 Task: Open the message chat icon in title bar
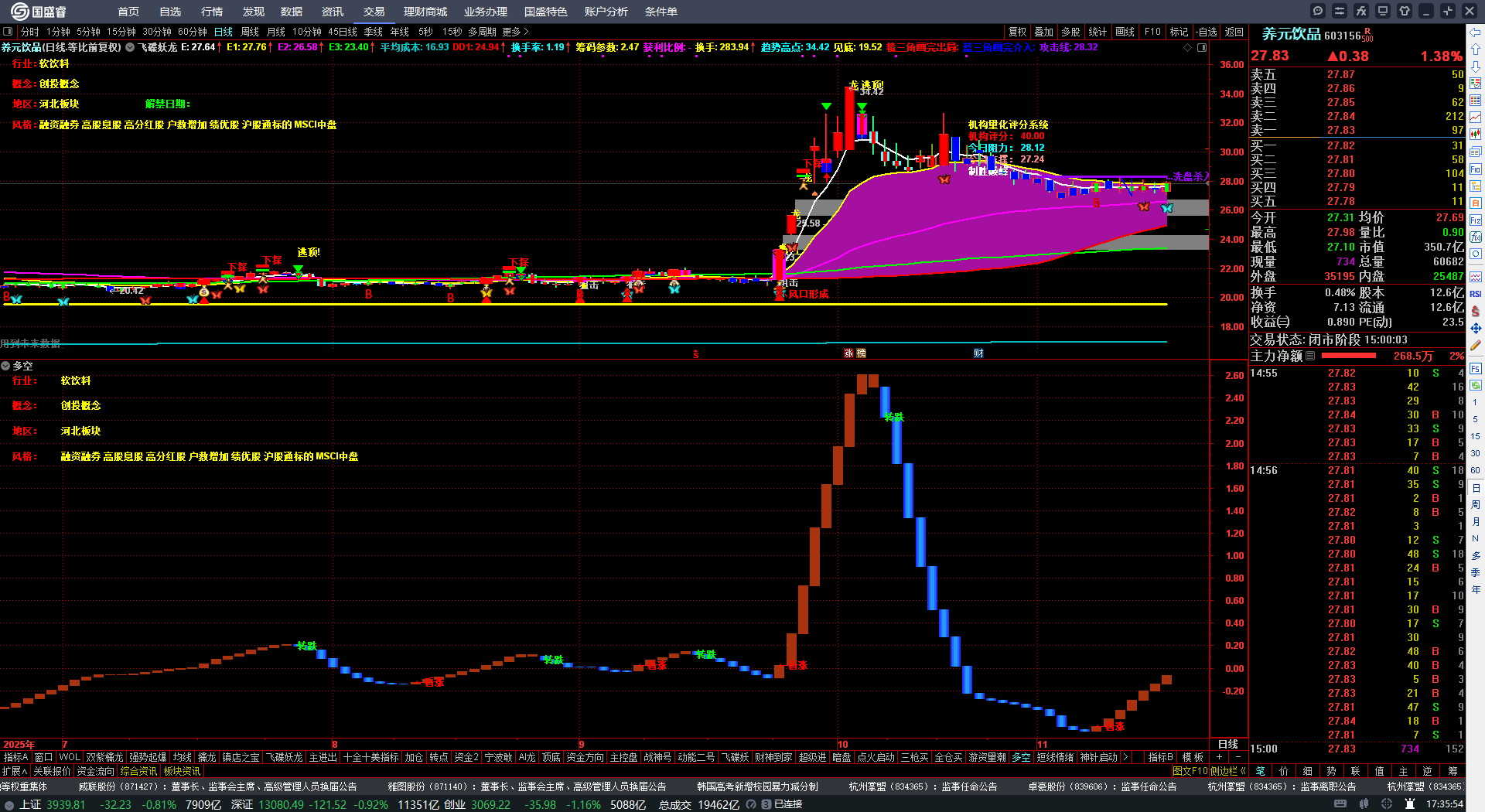pyautogui.click(x=1318, y=11)
